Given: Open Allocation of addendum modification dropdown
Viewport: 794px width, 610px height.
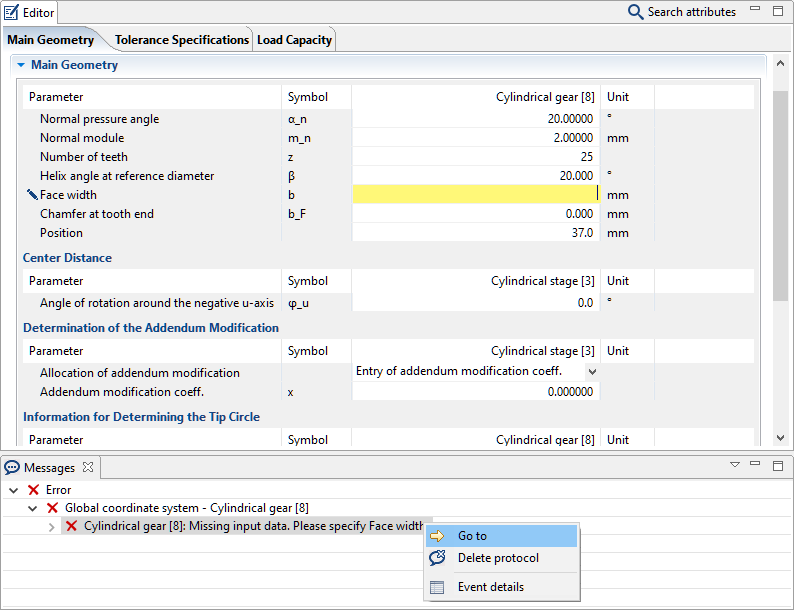Looking at the screenshot, I should tap(591, 372).
